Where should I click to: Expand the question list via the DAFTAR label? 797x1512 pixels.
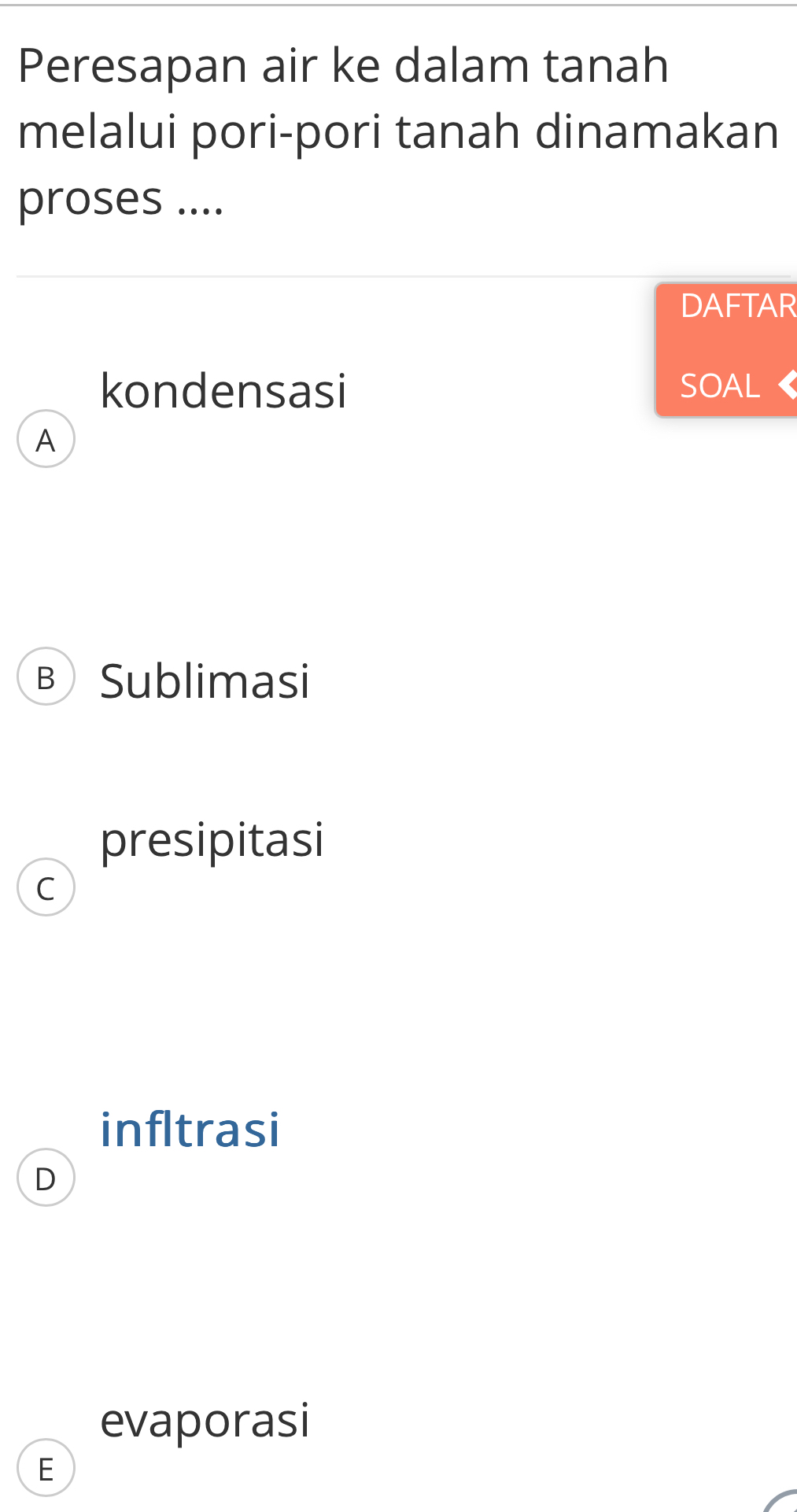pyautogui.click(x=737, y=305)
